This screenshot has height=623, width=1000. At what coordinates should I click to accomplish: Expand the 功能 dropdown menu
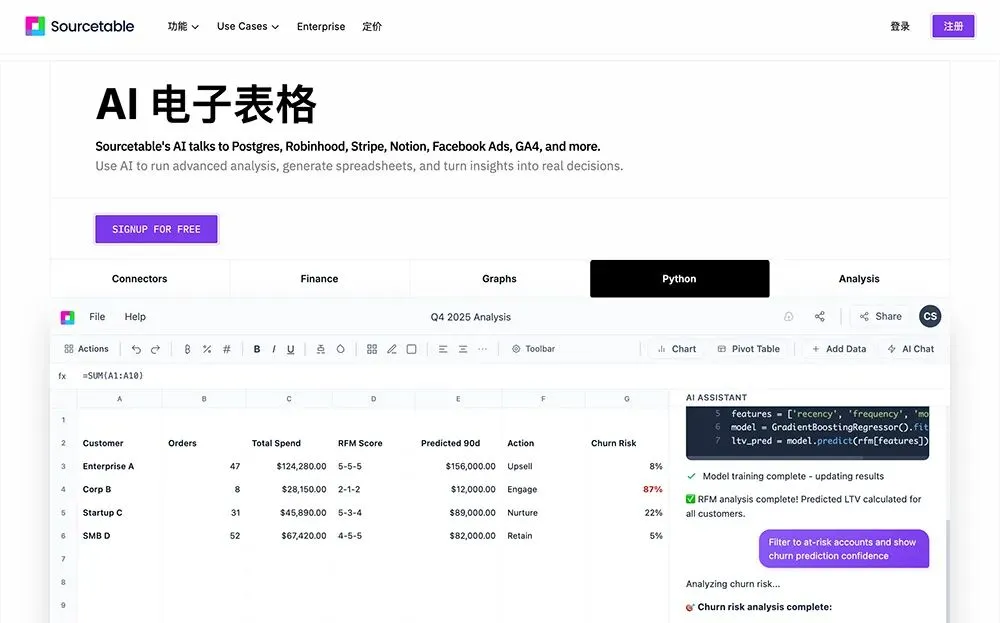point(183,26)
